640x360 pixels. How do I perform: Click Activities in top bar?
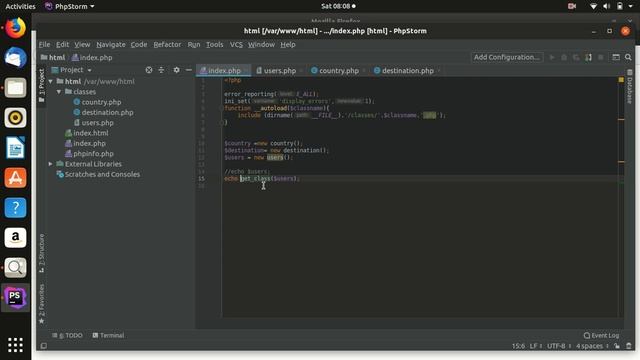point(20,6)
